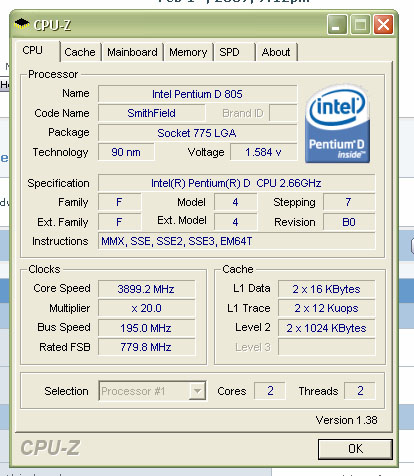Open the Memory tab

188,52
